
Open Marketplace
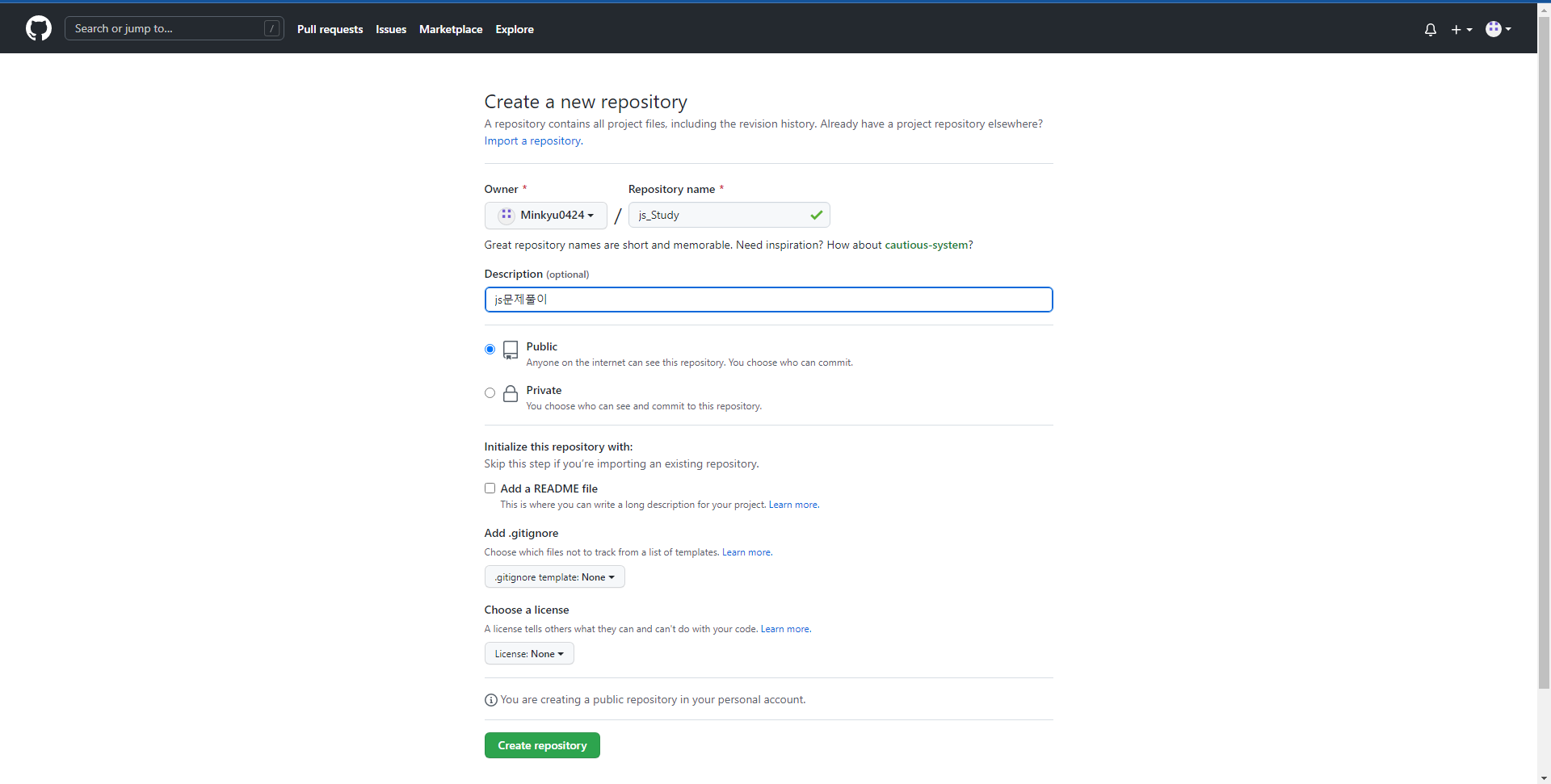[451, 29]
